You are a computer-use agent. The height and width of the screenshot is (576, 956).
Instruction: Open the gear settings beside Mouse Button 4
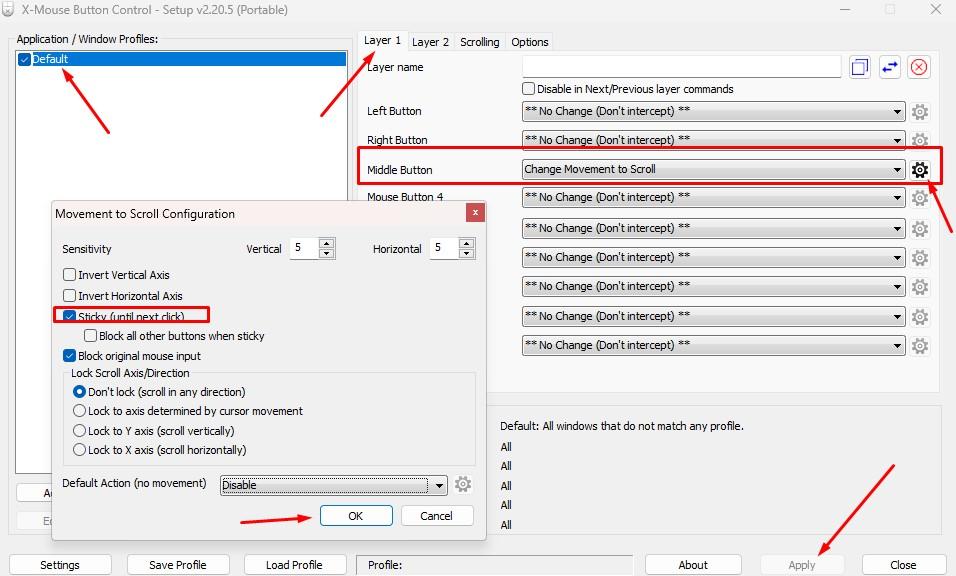click(919, 197)
